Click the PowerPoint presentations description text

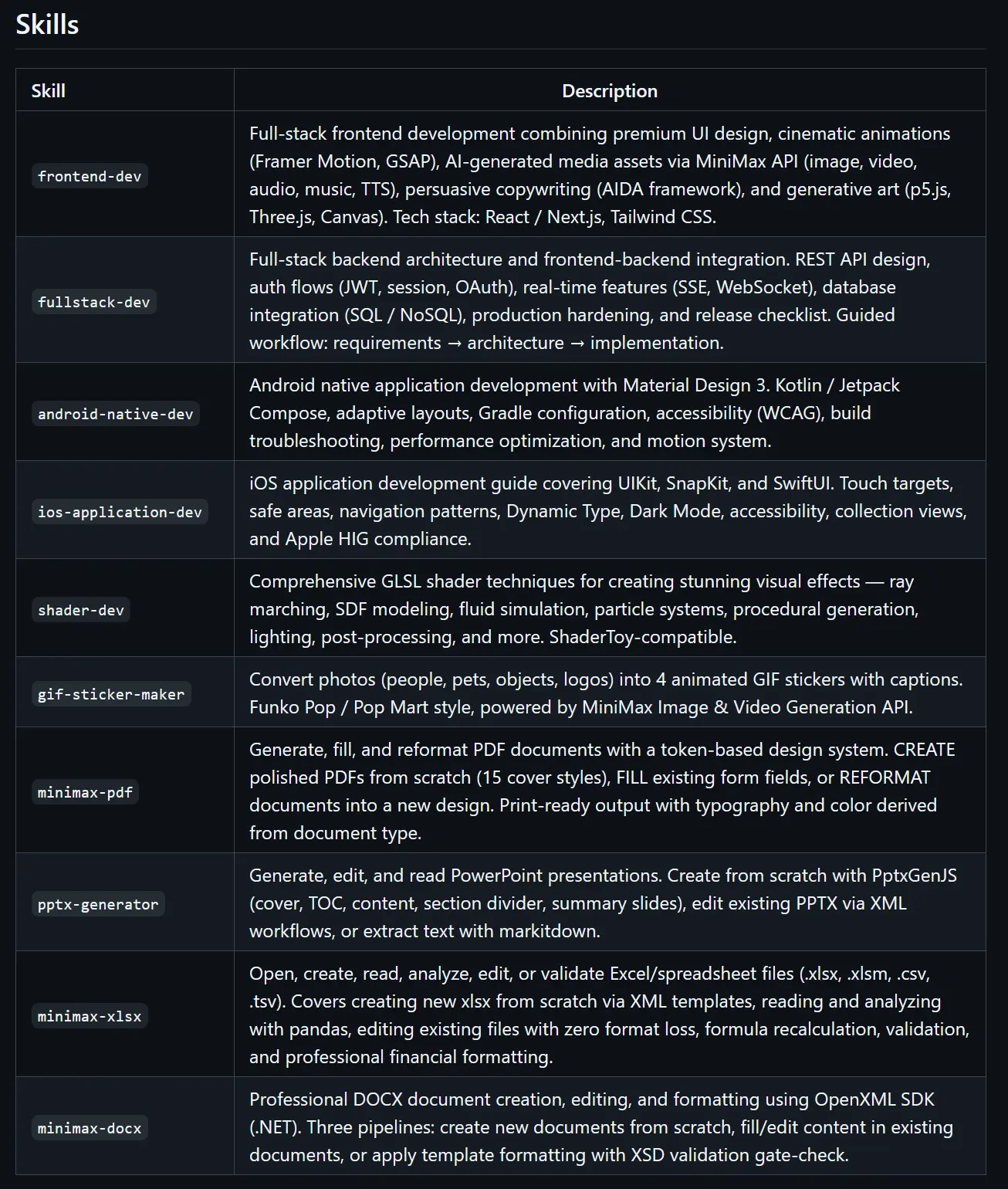coord(602,903)
